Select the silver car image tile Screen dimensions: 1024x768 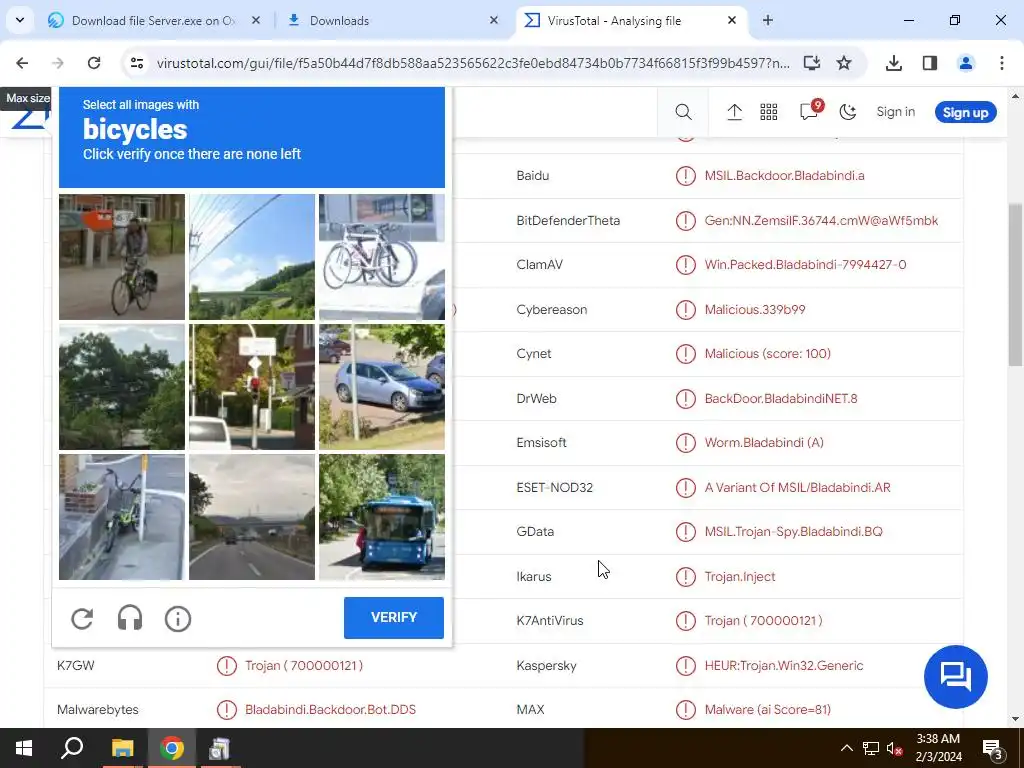coord(382,387)
